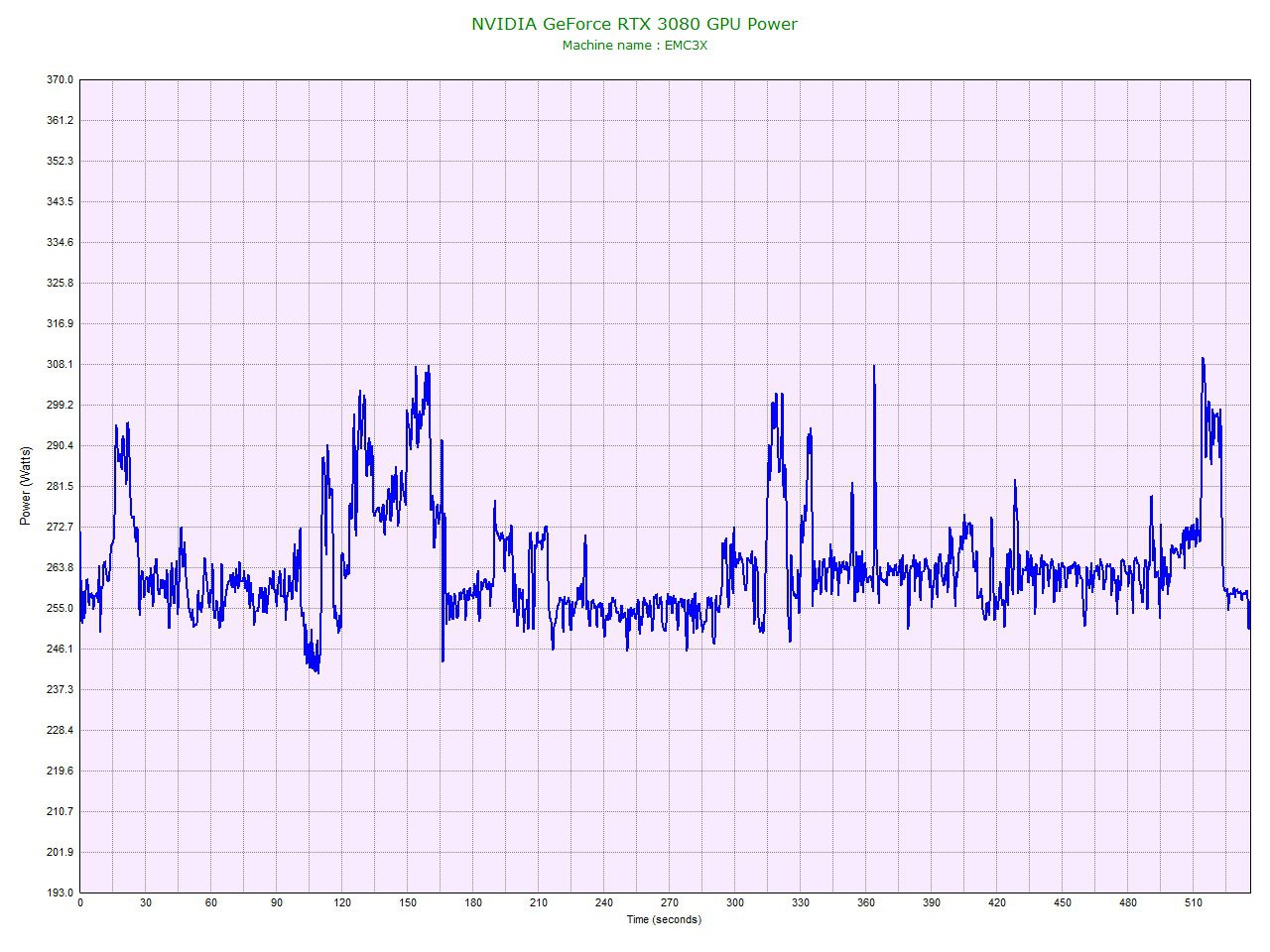Select the 150 second tick on the time axis
1270x952 pixels.
click(408, 903)
